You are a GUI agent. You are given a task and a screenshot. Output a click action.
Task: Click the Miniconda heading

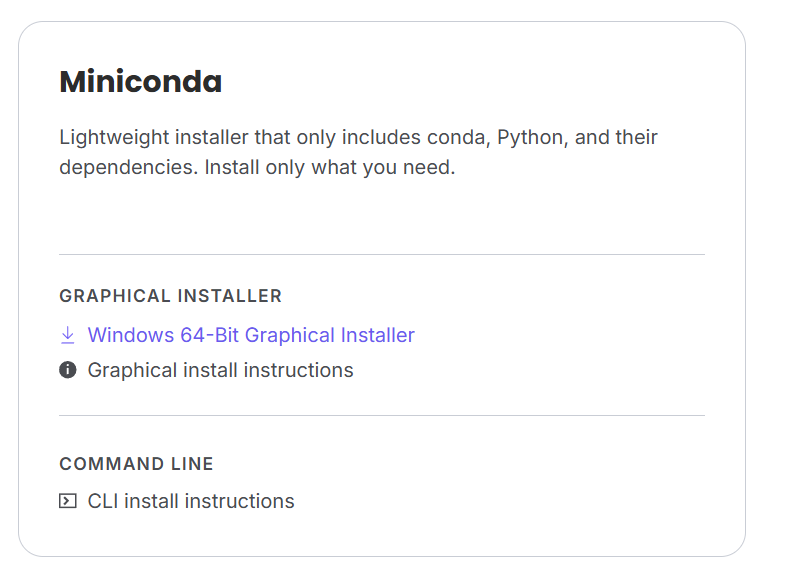click(x=141, y=82)
